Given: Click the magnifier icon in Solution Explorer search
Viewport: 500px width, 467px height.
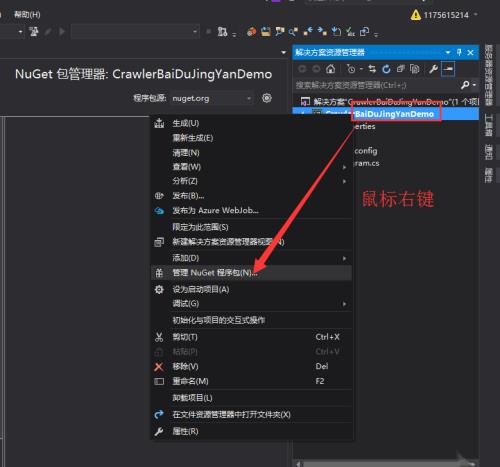Looking at the screenshot, I should point(465,85).
